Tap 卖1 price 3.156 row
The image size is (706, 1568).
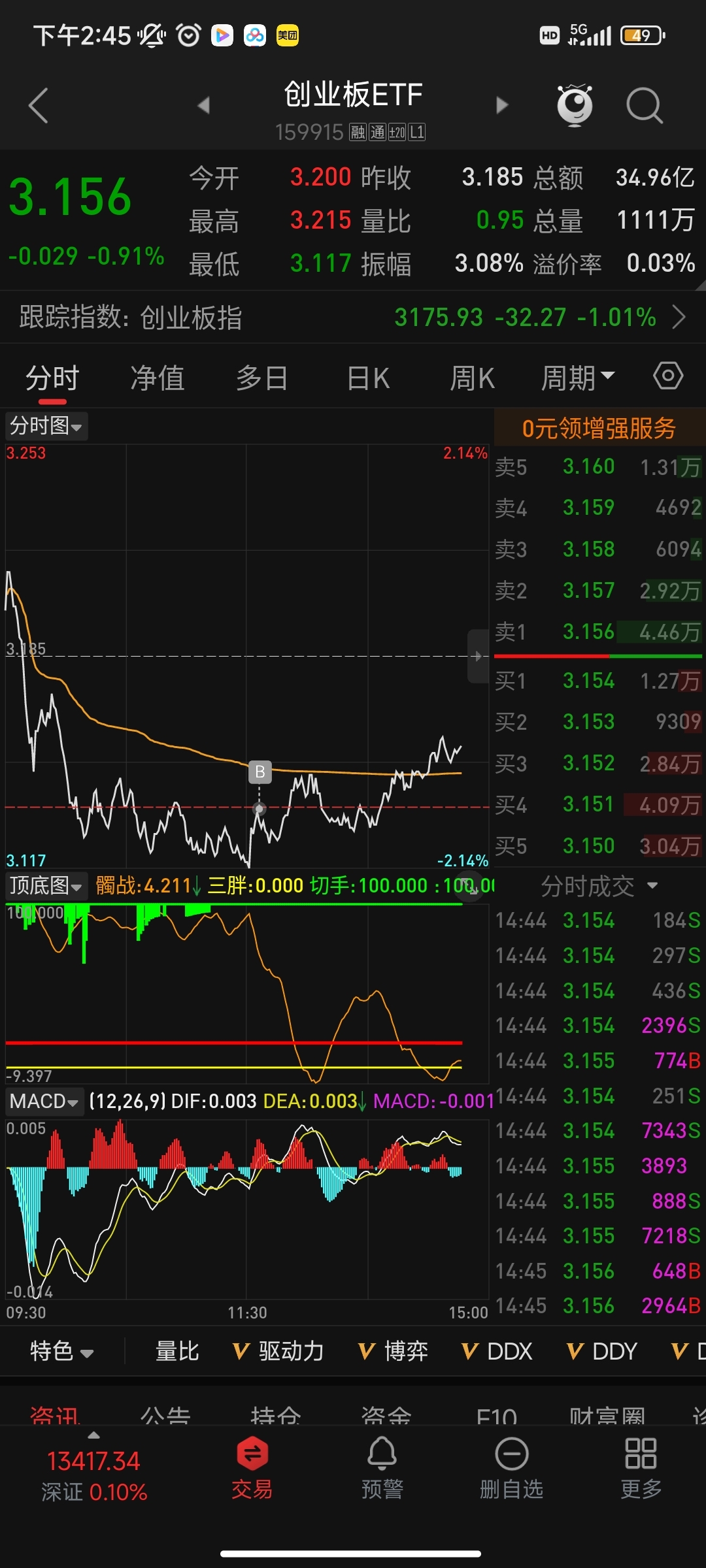point(598,632)
